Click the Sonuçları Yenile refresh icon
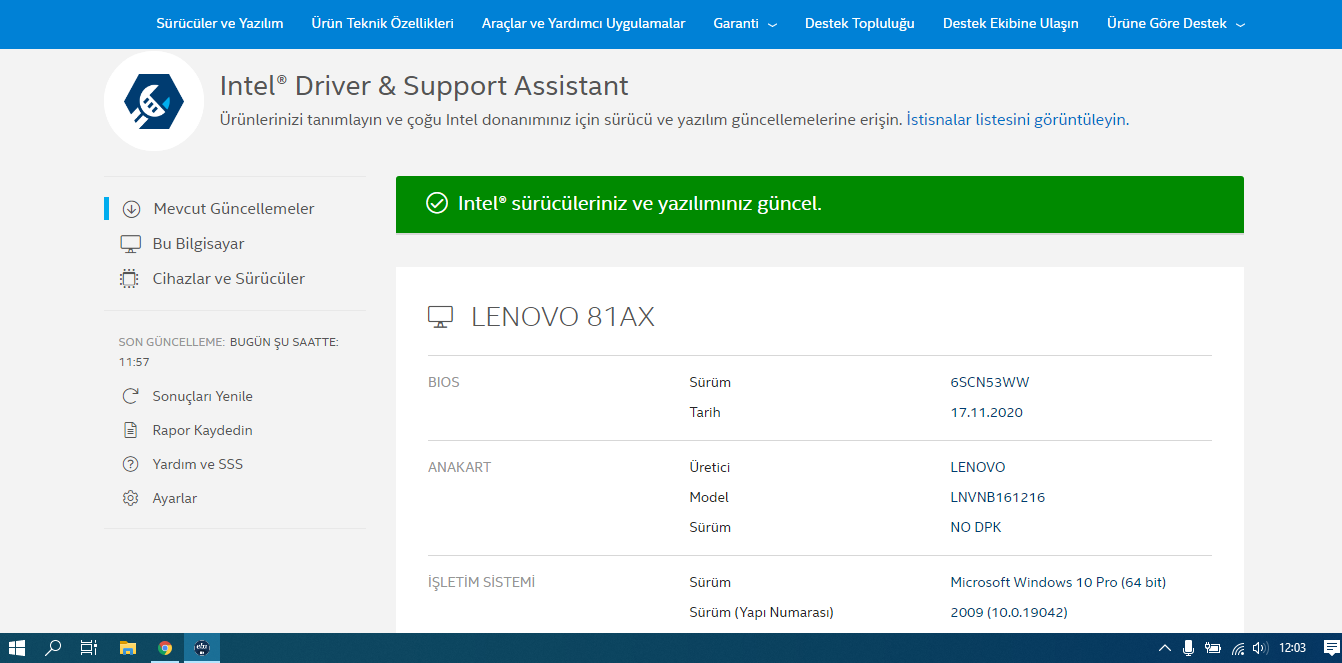Image resolution: width=1342 pixels, height=663 pixels. (x=130, y=396)
